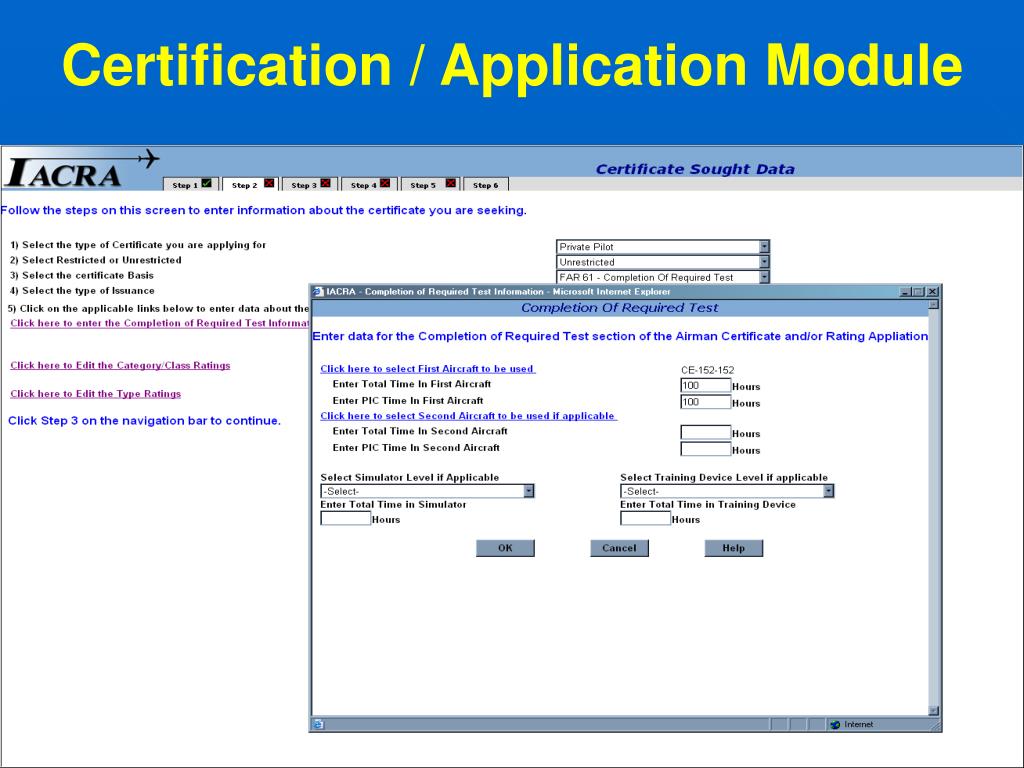This screenshot has height=768, width=1024.
Task: Click 'Certificate Sought Data' heading
Action: coord(695,169)
